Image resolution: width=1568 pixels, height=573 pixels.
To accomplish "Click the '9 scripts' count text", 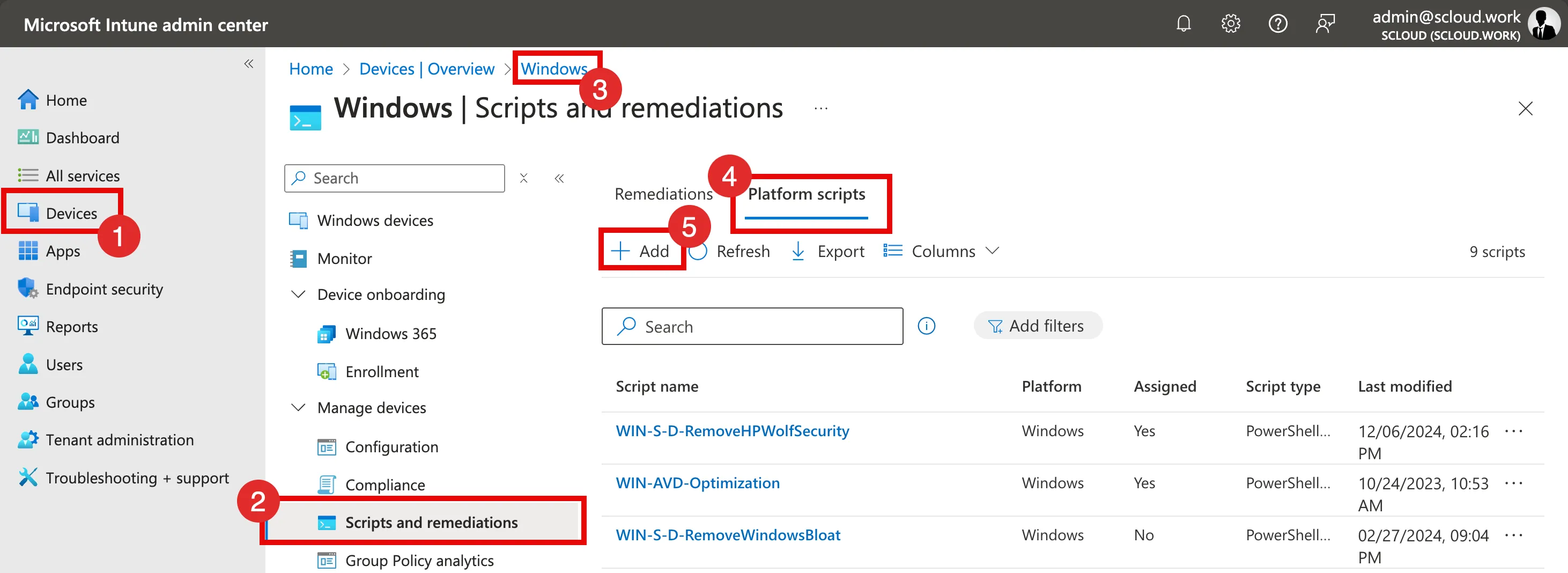I will [x=1497, y=252].
